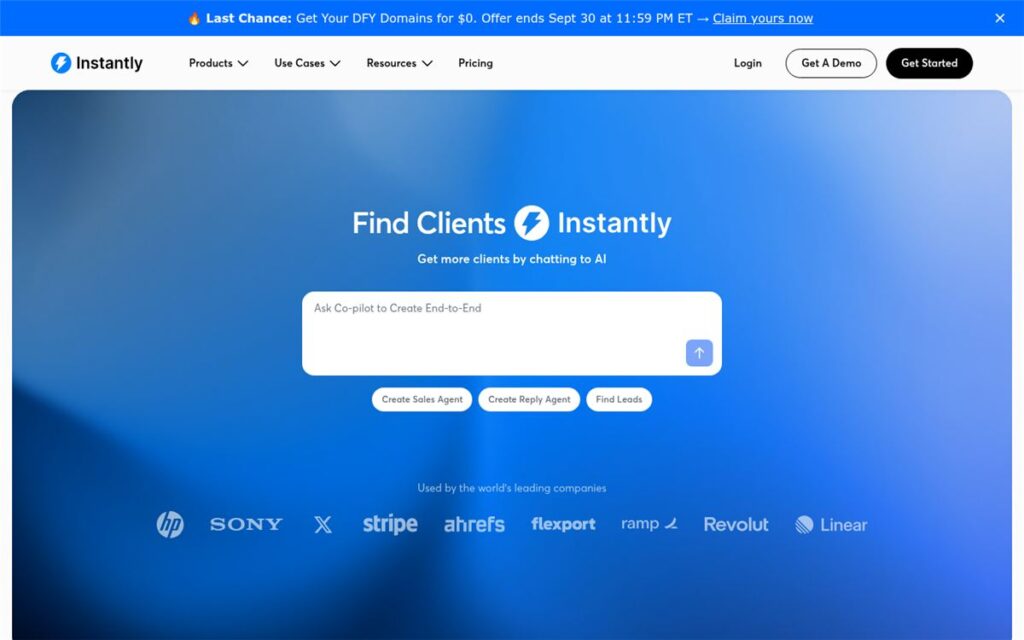Click the 'Last Chance:' bold banner text

[249, 18]
